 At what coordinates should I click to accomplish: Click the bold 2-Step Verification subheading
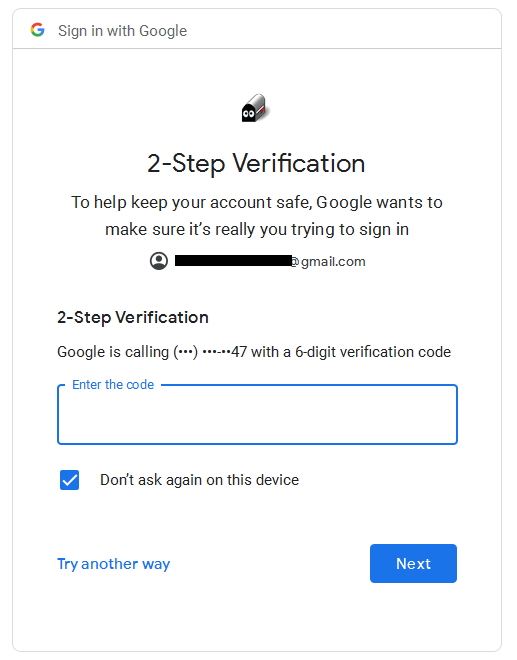coord(133,317)
